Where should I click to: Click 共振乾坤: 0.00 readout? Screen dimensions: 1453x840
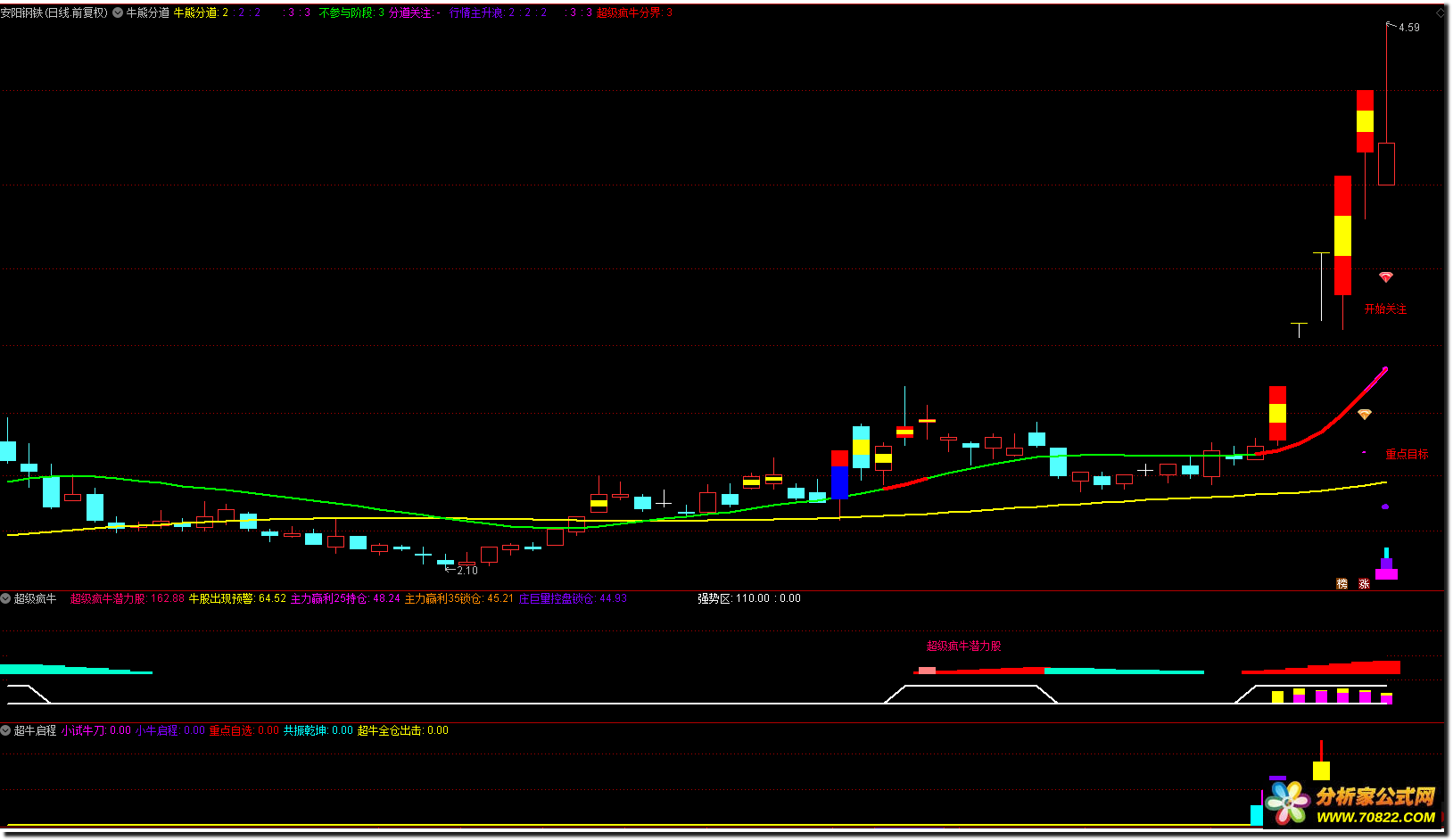[318, 730]
